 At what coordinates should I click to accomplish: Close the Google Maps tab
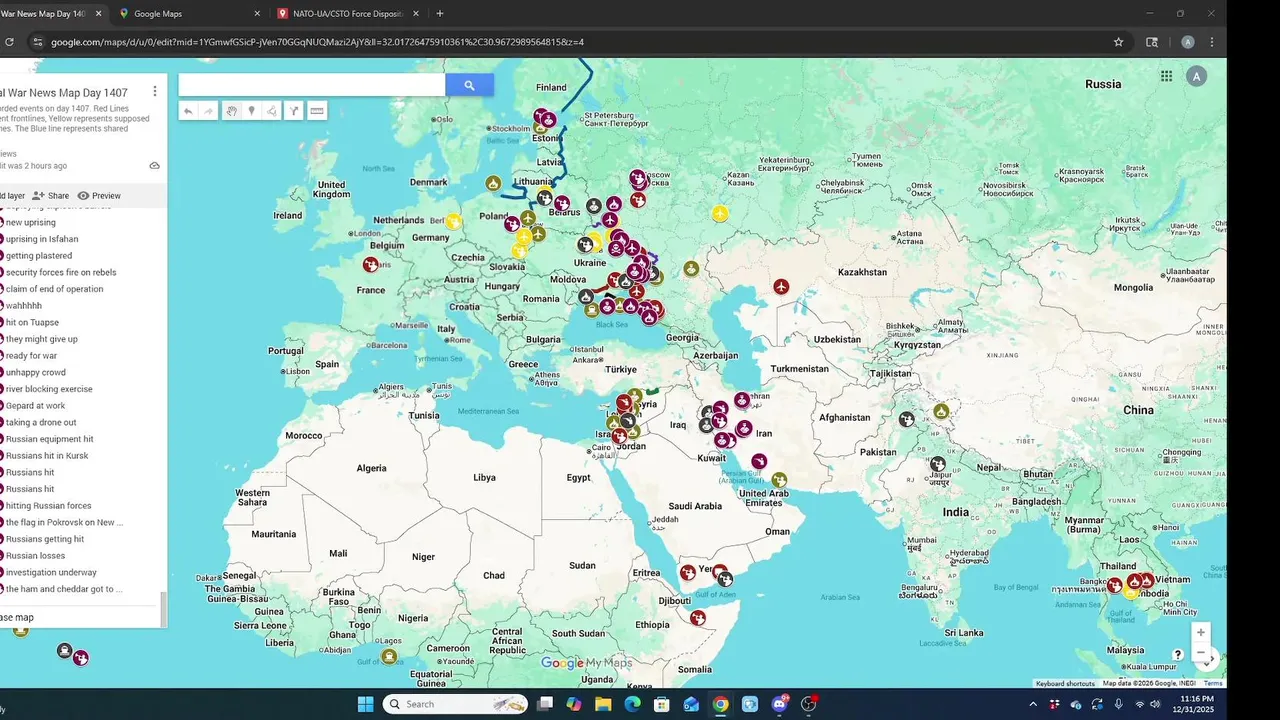pos(257,14)
